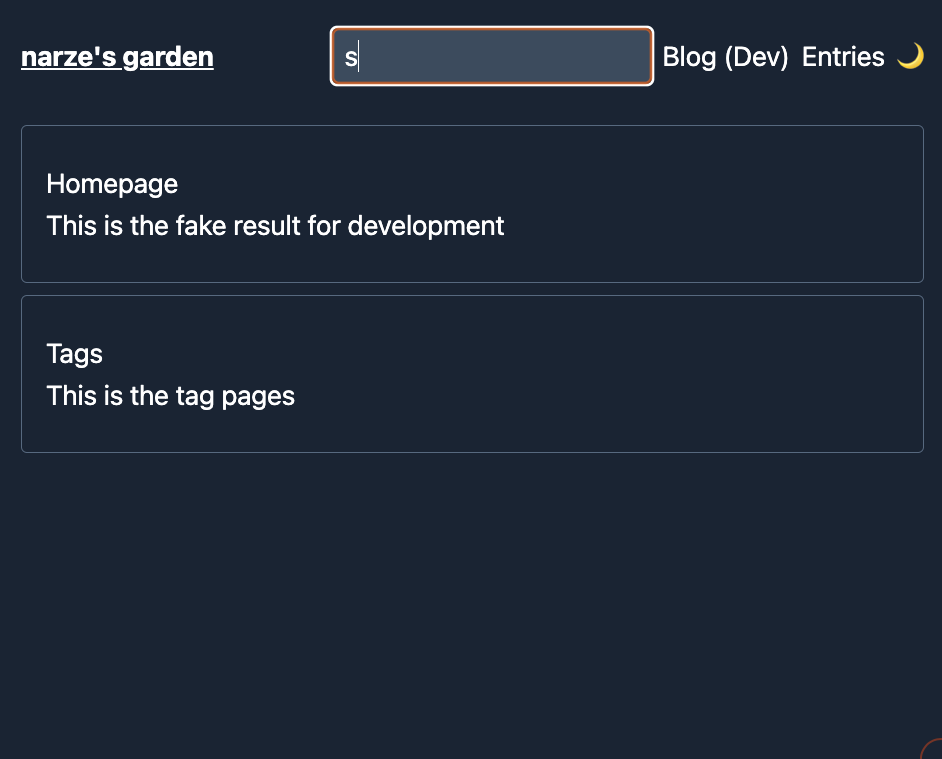Screen dimensions: 942x759
Task: Click the word "garden" in site title
Action: coord(168,57)
